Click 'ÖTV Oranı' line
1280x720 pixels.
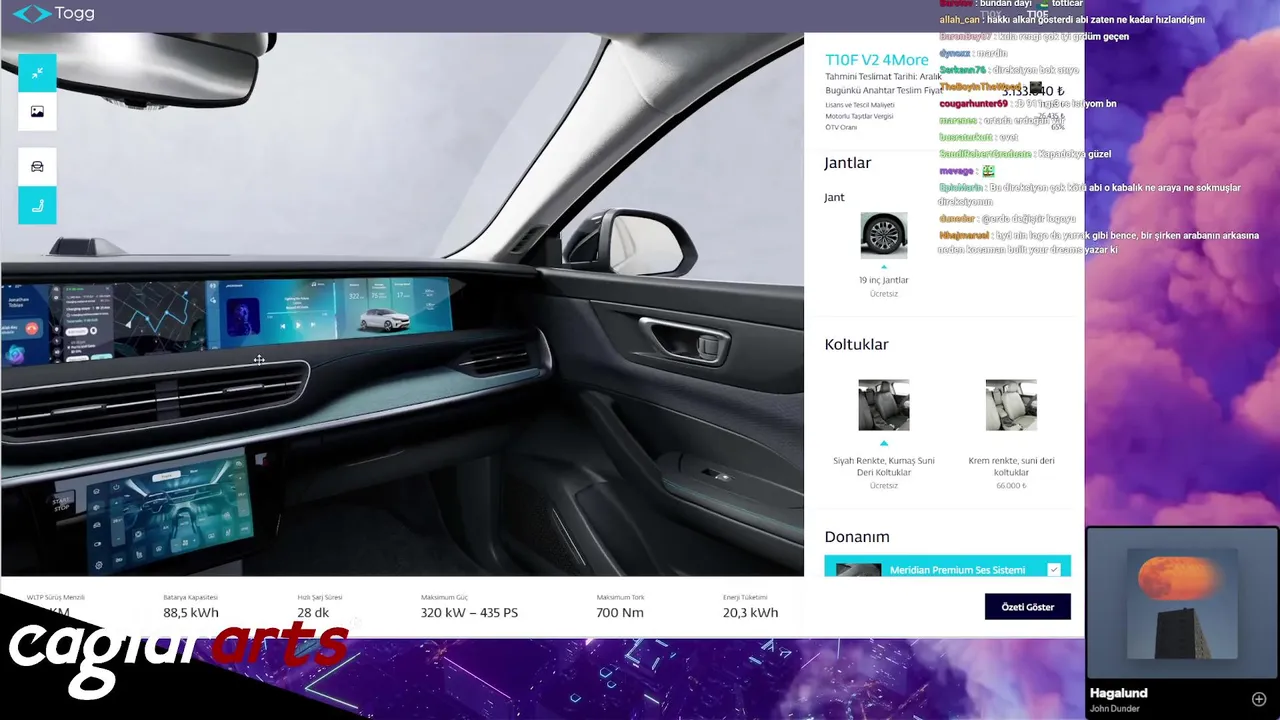pos(841,127)
